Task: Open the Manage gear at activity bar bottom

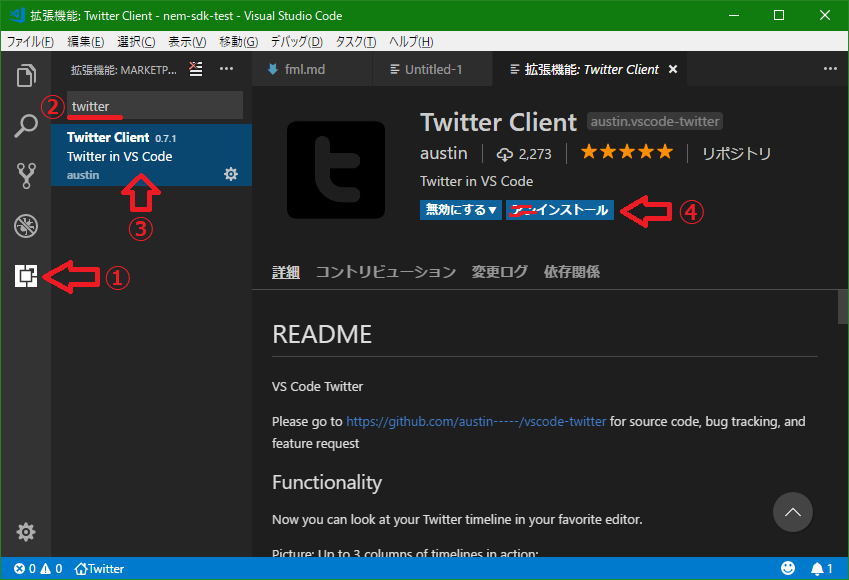Action: pyautogui.click(x=25, y=532)
